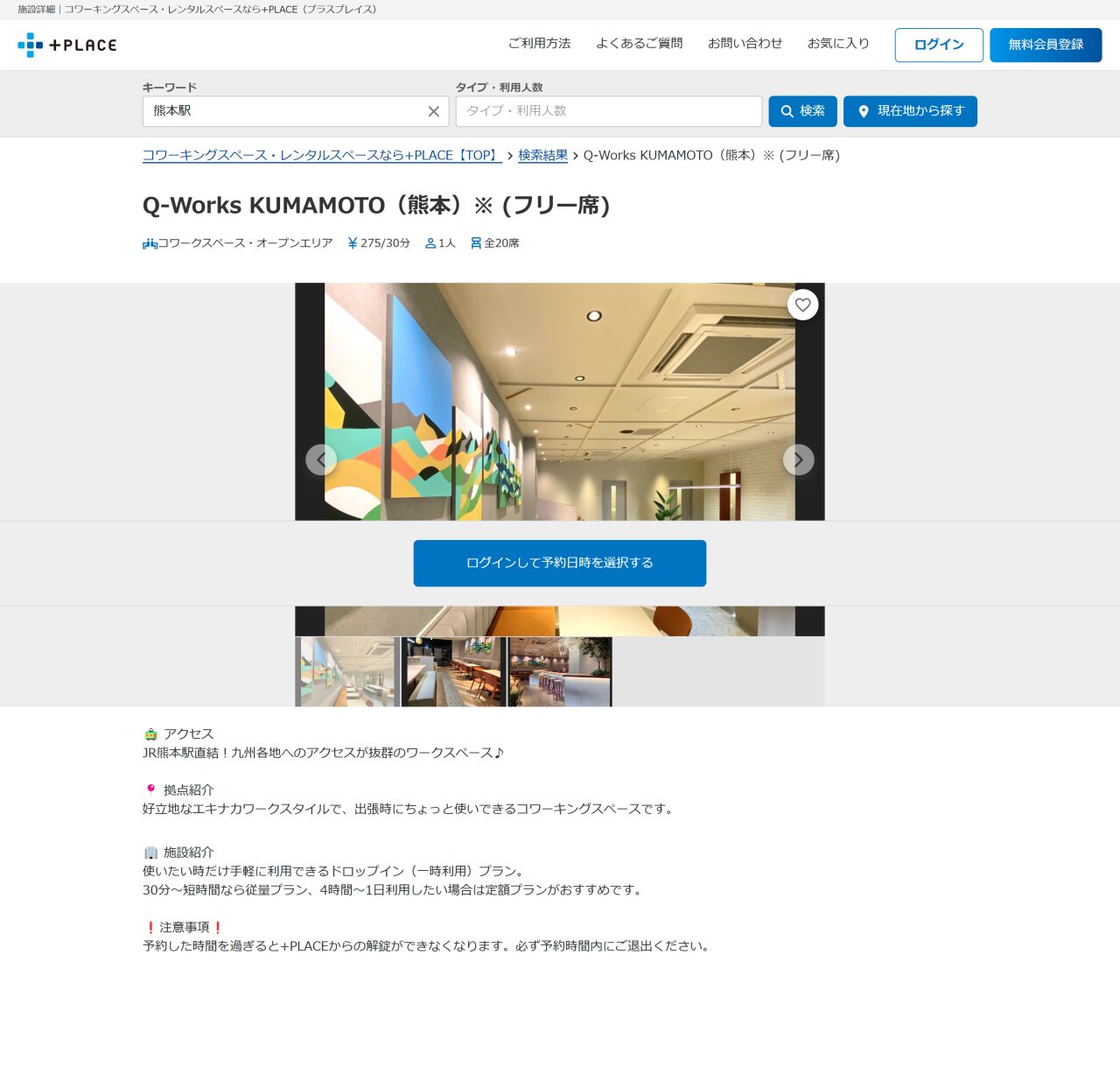Click the pink pin icon beside 拠点紹介

pyautogui.click(x=150, y=789)
